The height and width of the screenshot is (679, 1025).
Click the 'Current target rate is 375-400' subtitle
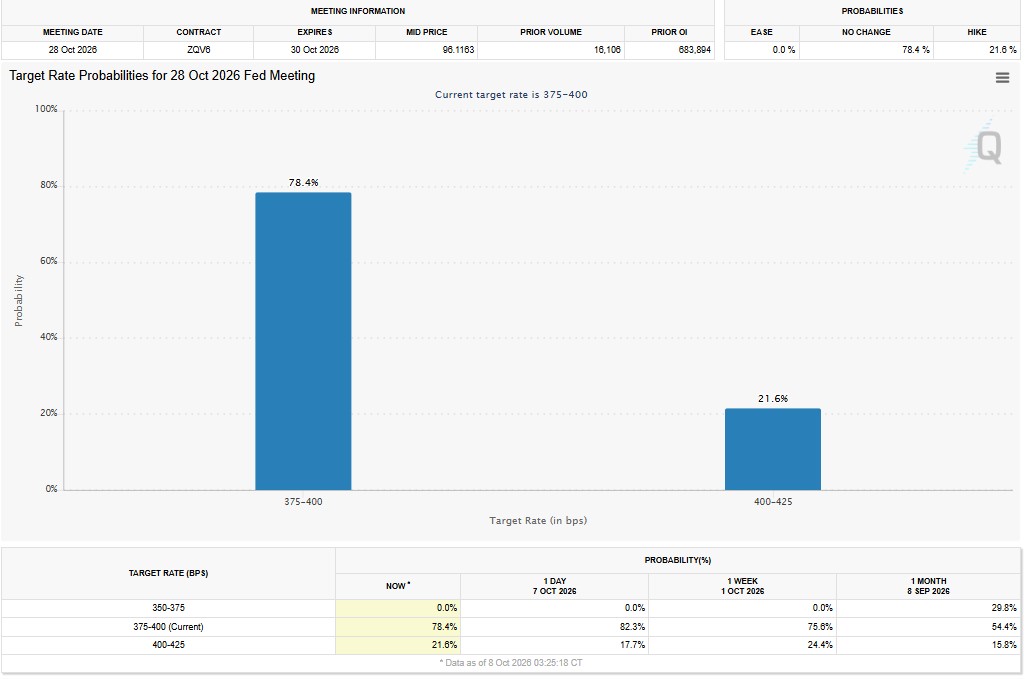(x=511, y=95)
